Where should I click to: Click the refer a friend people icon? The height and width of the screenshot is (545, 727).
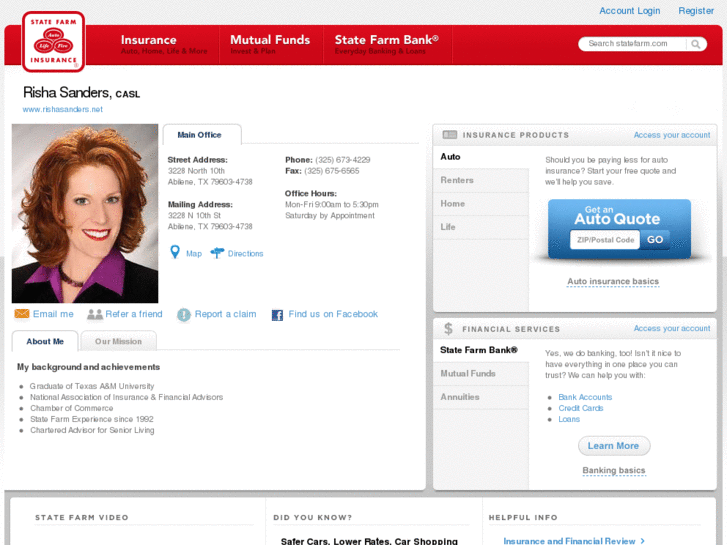coord(95,314)
